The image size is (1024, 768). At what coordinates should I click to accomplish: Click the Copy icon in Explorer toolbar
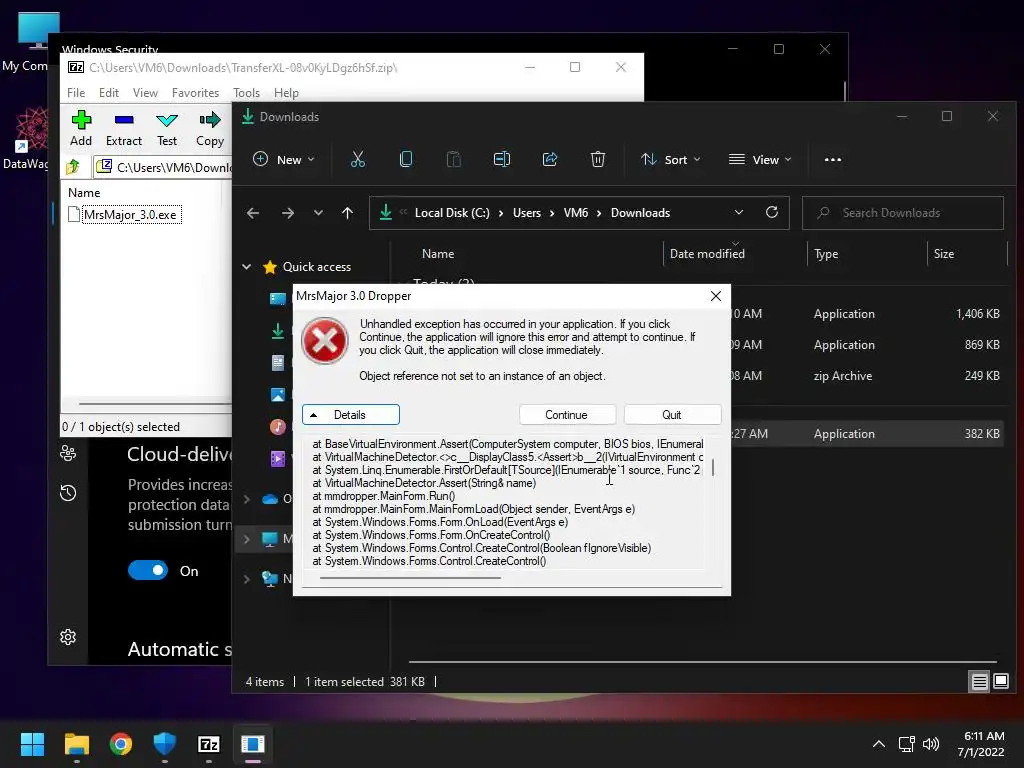406,159
